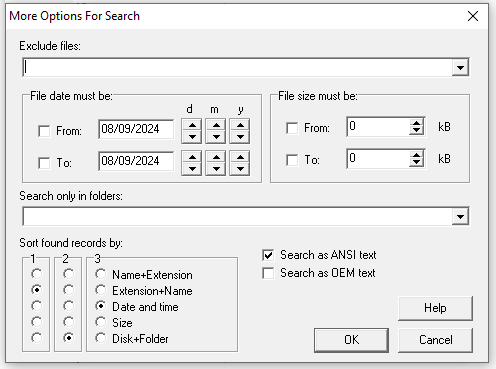
Task: Click the file size From value field
Action: (x=378, y=127)
